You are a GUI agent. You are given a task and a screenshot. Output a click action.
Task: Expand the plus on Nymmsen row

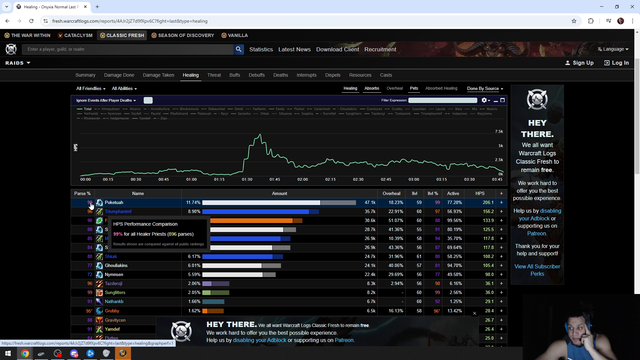[501, 275]
